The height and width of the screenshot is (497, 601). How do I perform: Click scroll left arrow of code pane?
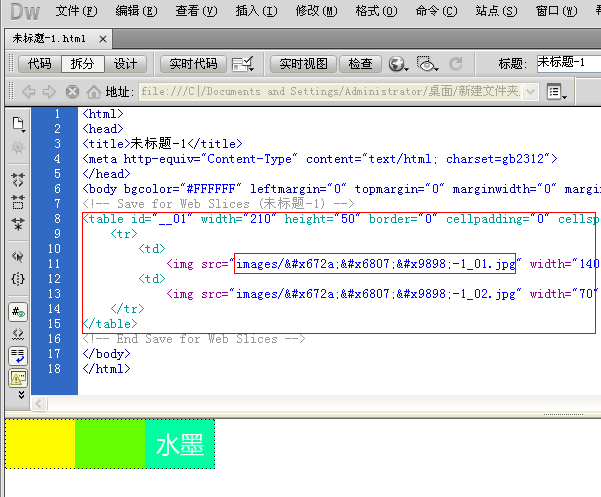click(39, 404)
